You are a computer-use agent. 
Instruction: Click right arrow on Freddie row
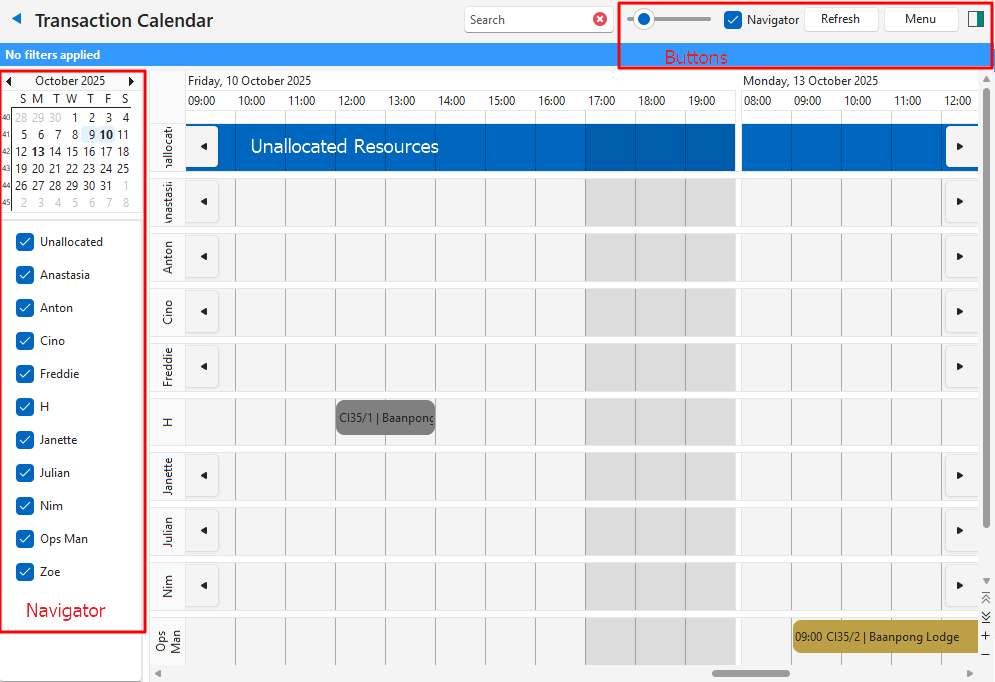click(960, 367)
